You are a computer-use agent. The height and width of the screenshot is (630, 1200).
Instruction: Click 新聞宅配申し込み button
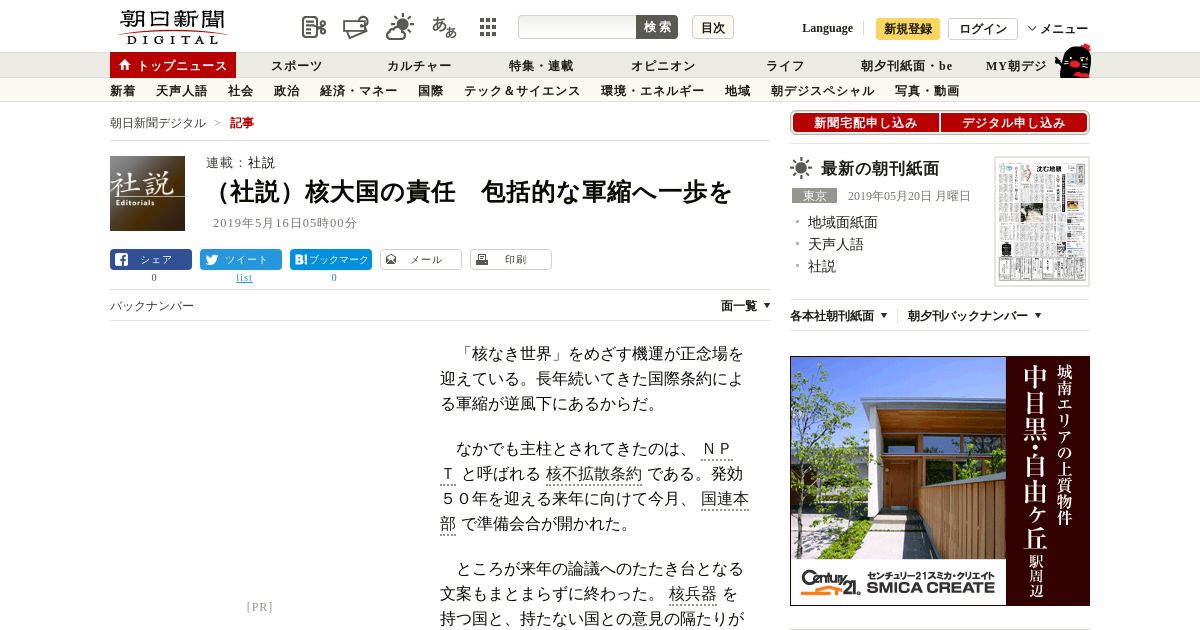(865, 123)
